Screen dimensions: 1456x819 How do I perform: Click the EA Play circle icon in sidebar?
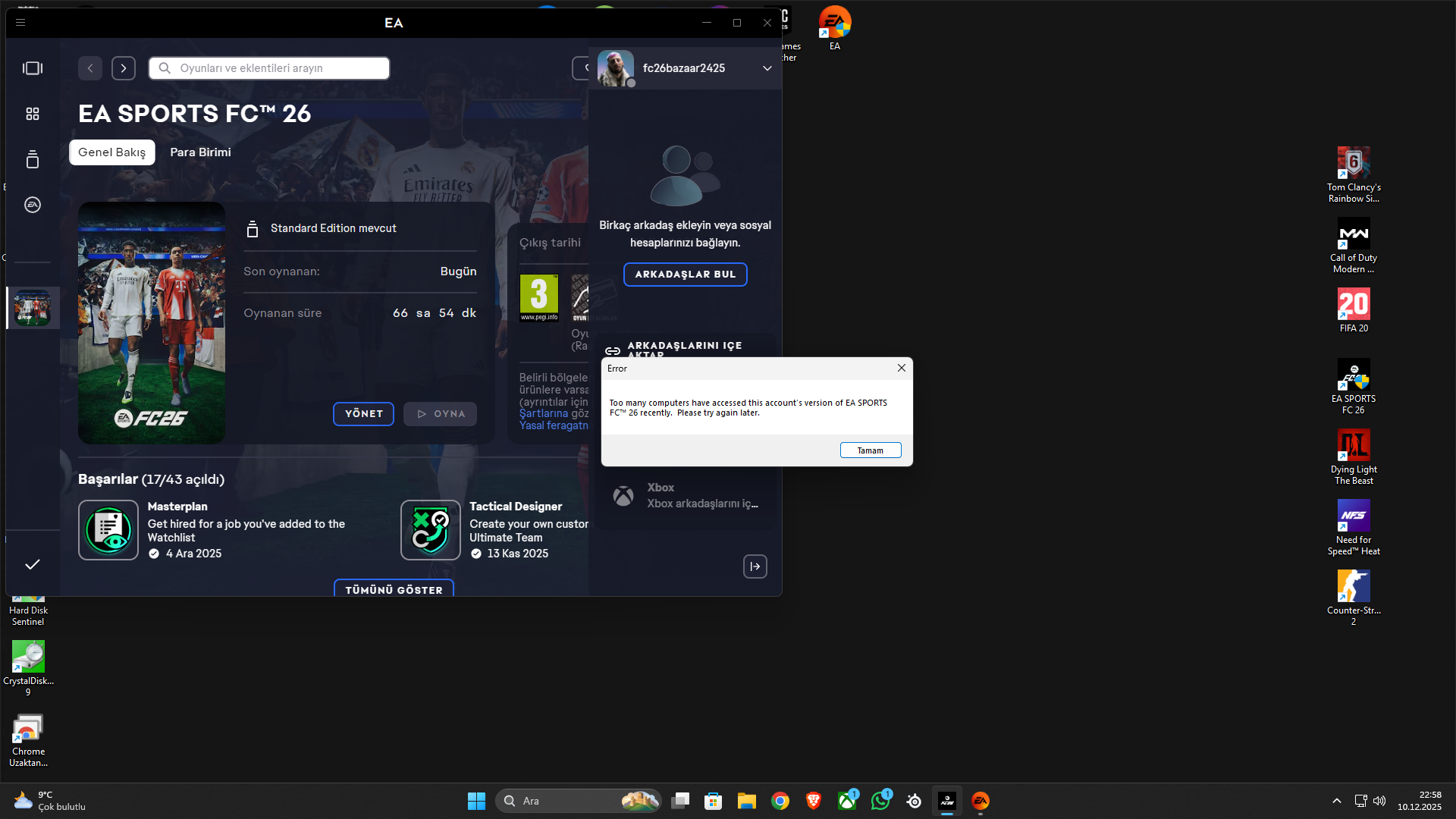tap(33, 205)
